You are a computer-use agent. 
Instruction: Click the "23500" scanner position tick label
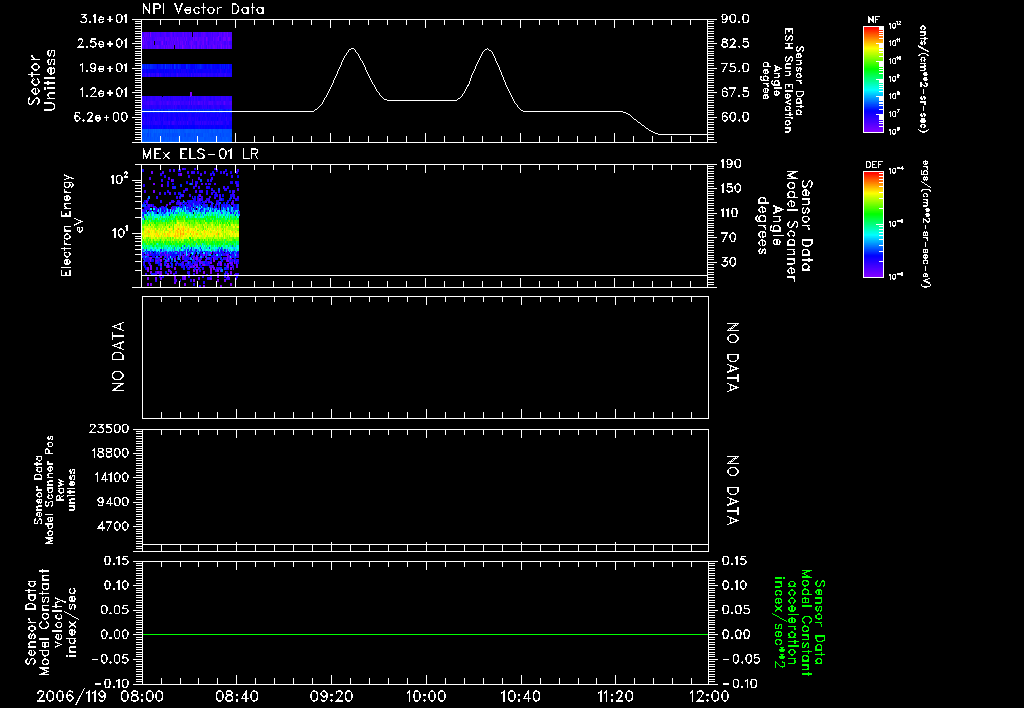pyautogui.click(x=109, y=428)
